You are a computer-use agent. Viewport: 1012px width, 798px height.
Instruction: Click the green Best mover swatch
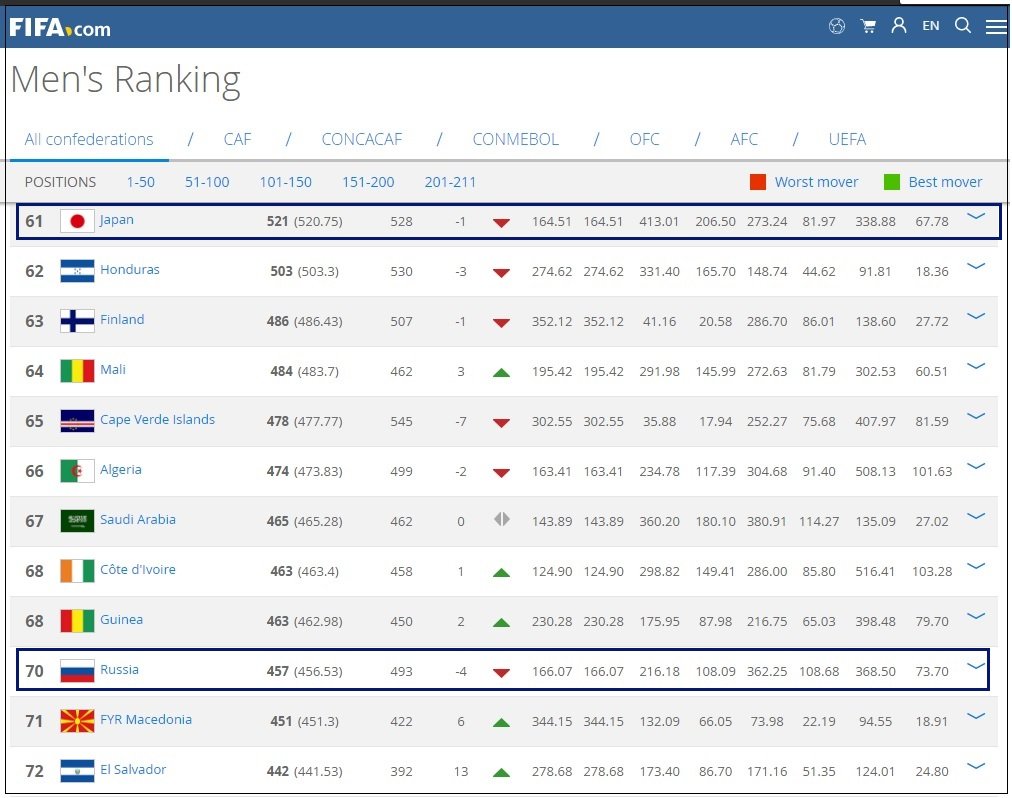(891, 182)
